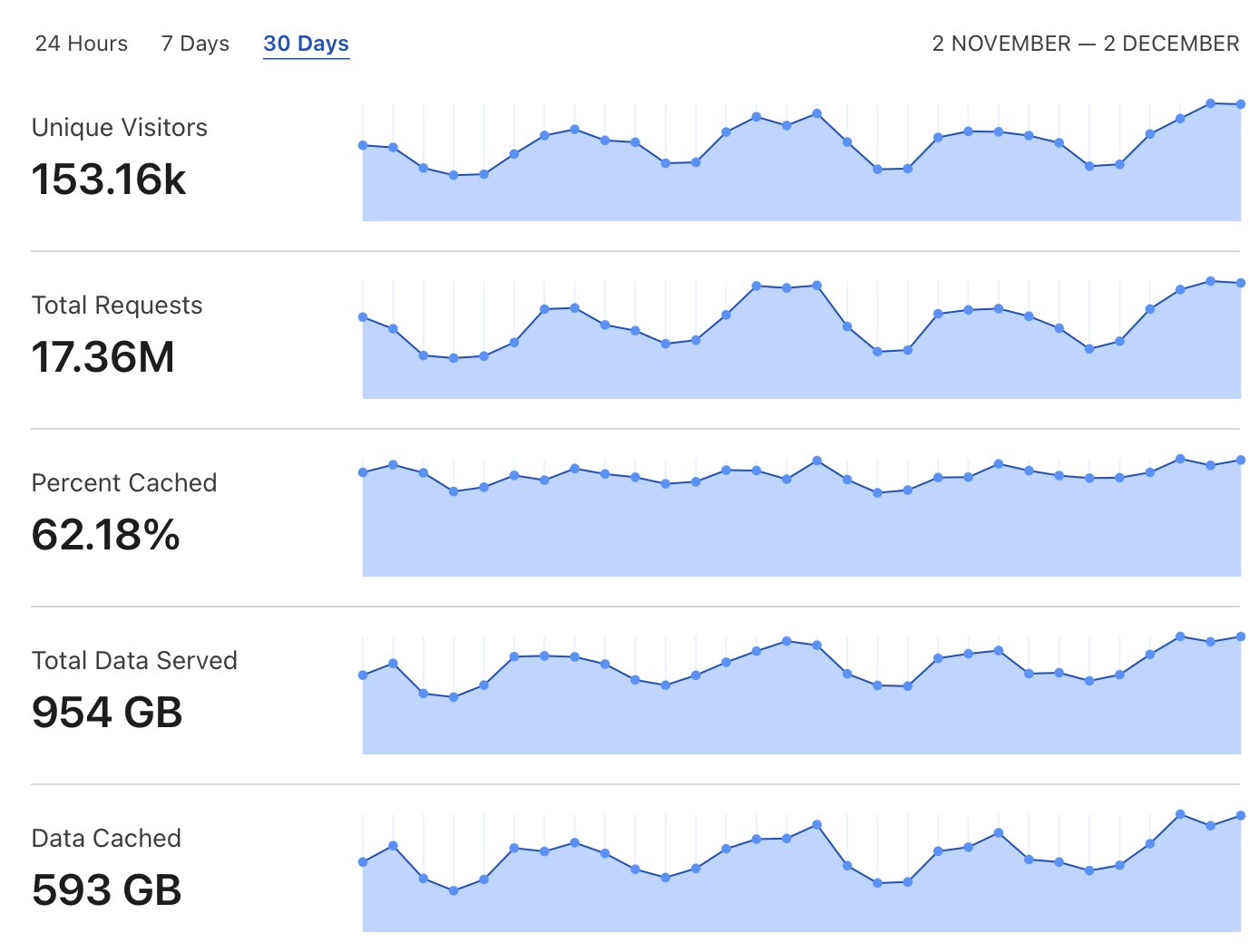Click the 2 November — 2 December date range
The width and height of the screenshot is (1259, 952).
(1085, 44)
